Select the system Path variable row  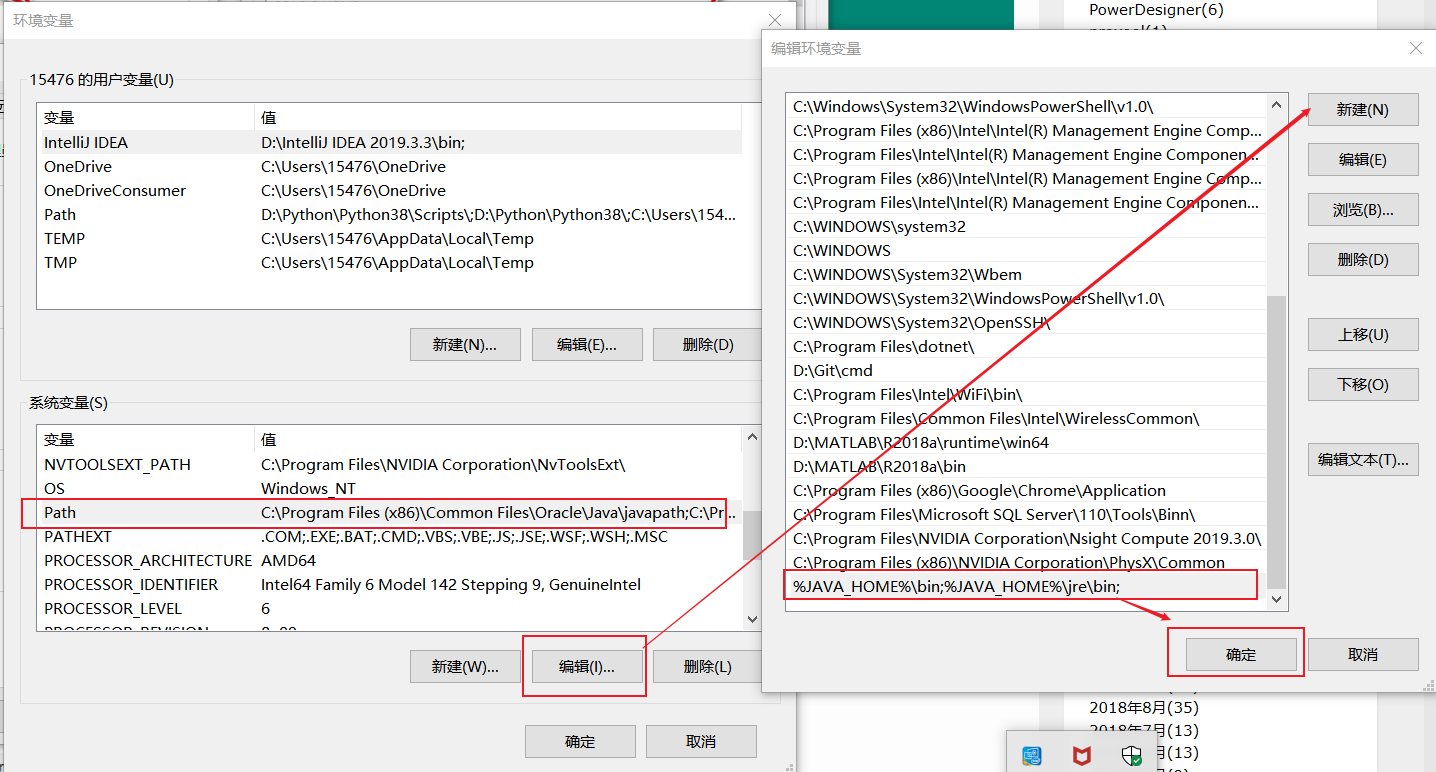pyautogui.click(x=390, y=513)
